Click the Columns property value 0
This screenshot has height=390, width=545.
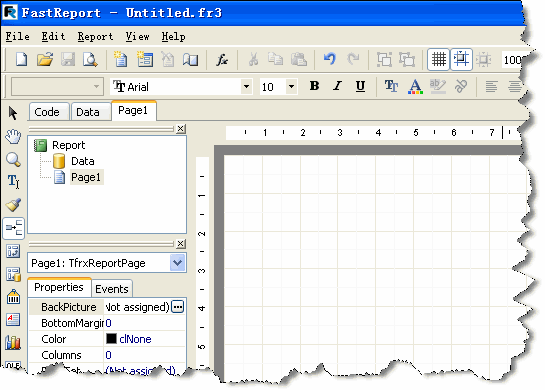point(108,355)
